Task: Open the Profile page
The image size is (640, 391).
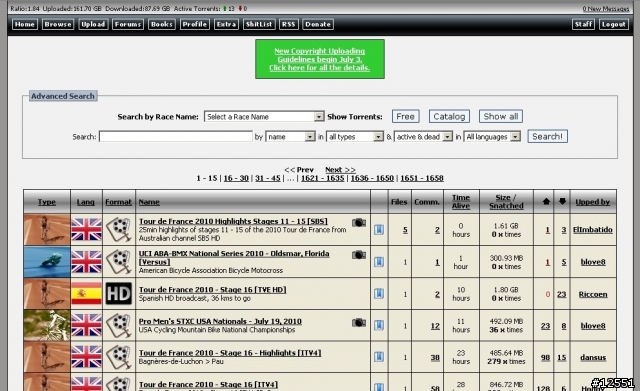Action: tap(195, 24)
